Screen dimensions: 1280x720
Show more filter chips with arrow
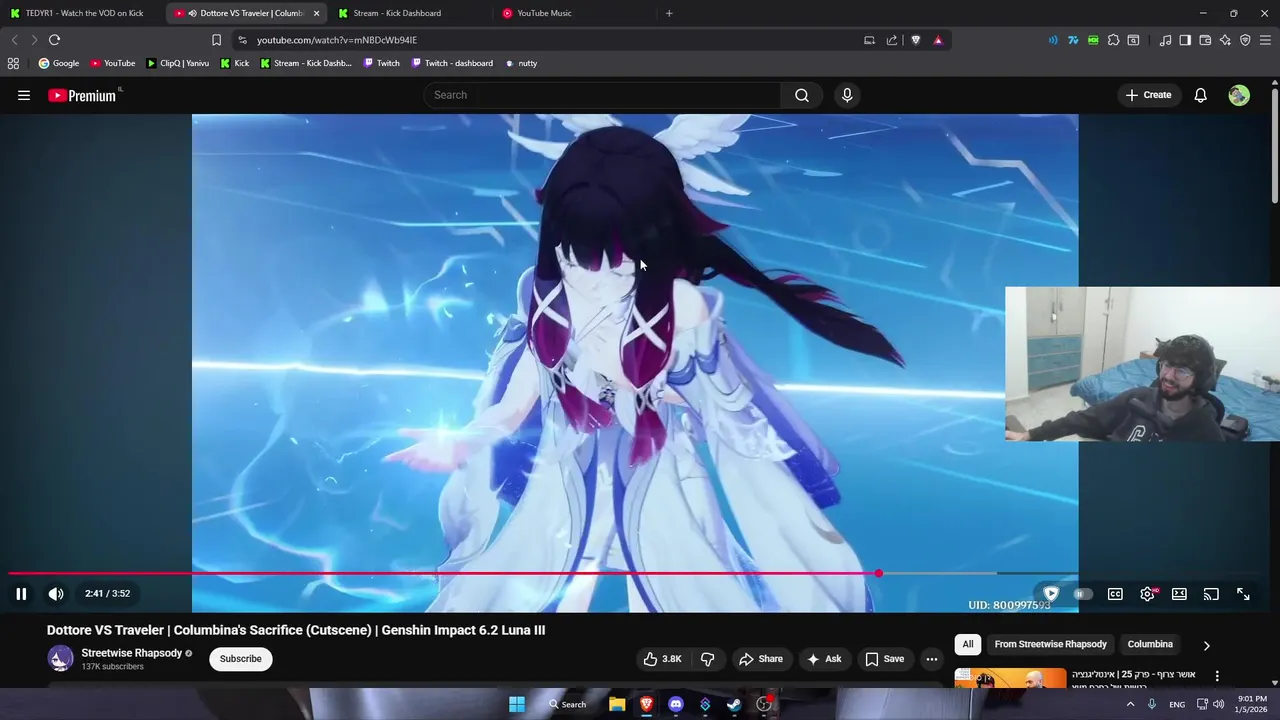pyautogui.click(x=1206, y=645)
